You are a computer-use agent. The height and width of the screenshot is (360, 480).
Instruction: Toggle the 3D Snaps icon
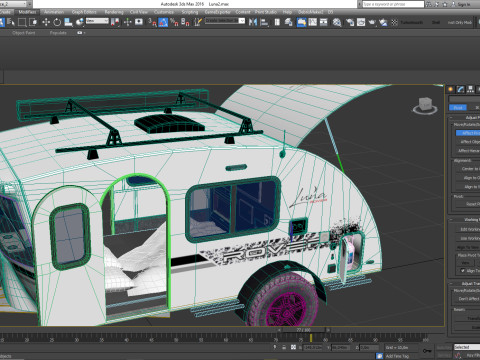pyautogui.click(x=152, y=22)
